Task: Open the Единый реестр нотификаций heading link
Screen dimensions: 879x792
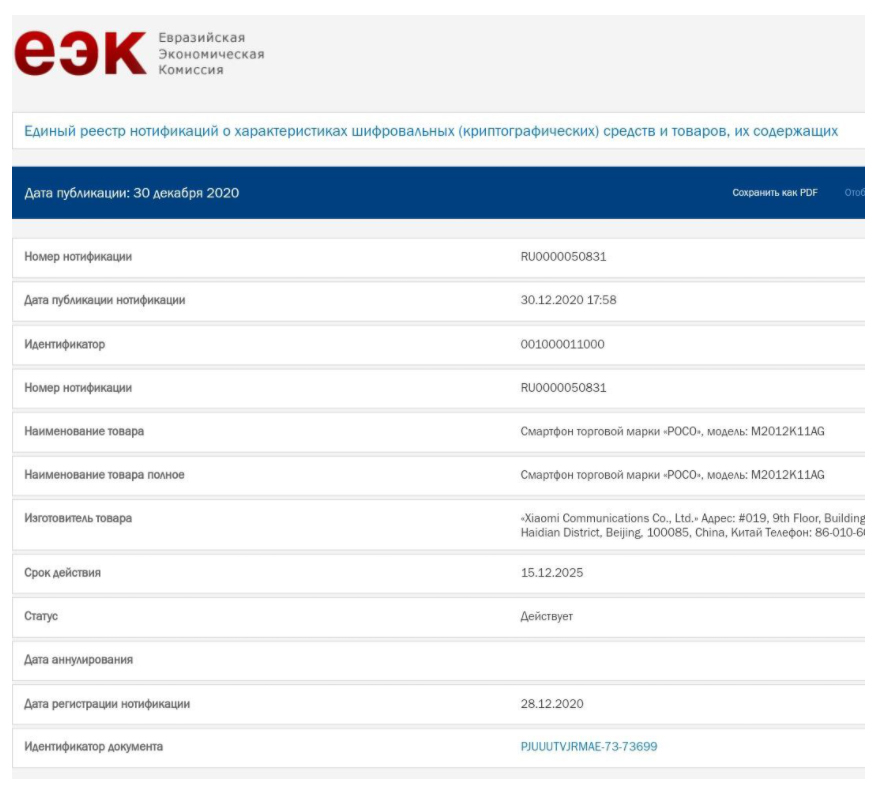Action: point(431,131)
